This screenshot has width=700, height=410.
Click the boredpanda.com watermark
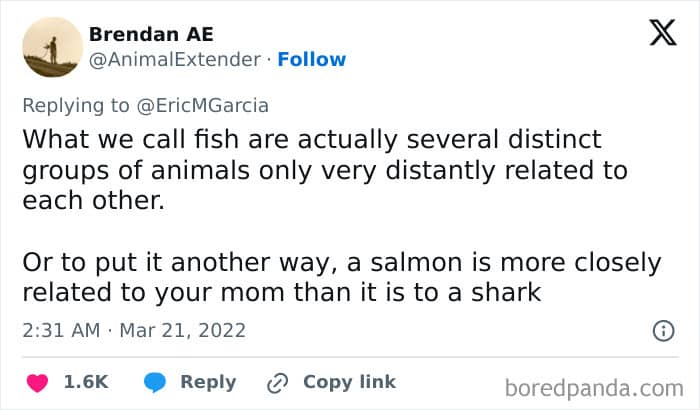[x=594, y=386]
